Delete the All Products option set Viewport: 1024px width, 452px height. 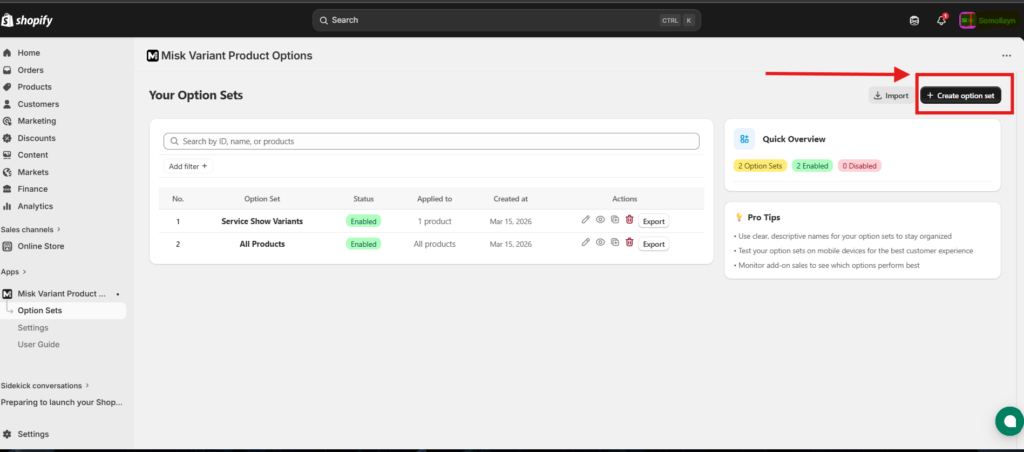click(x=629, y=243)
